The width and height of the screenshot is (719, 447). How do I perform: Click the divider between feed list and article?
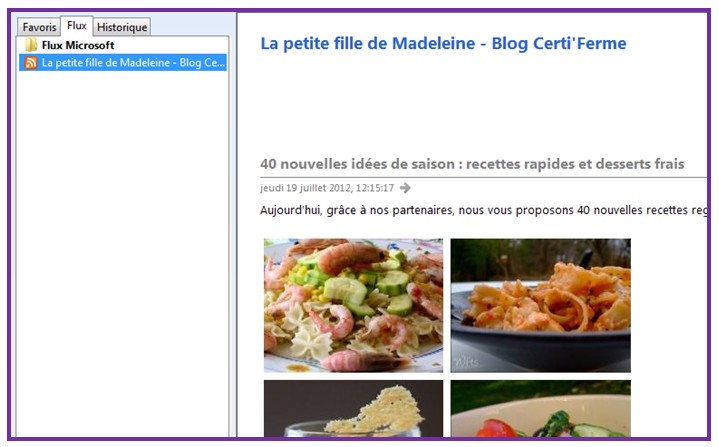236,225
